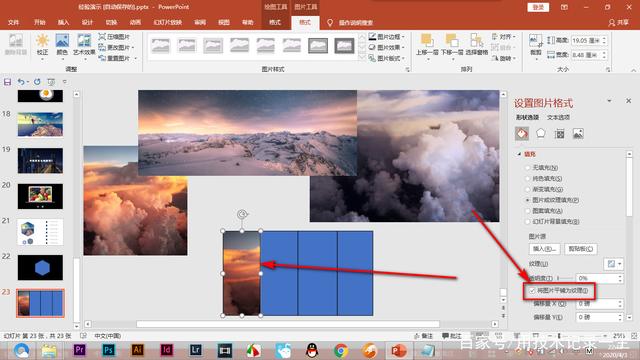
Task: Open Effects pentagon icon in format pane
Action: (541, 133)
